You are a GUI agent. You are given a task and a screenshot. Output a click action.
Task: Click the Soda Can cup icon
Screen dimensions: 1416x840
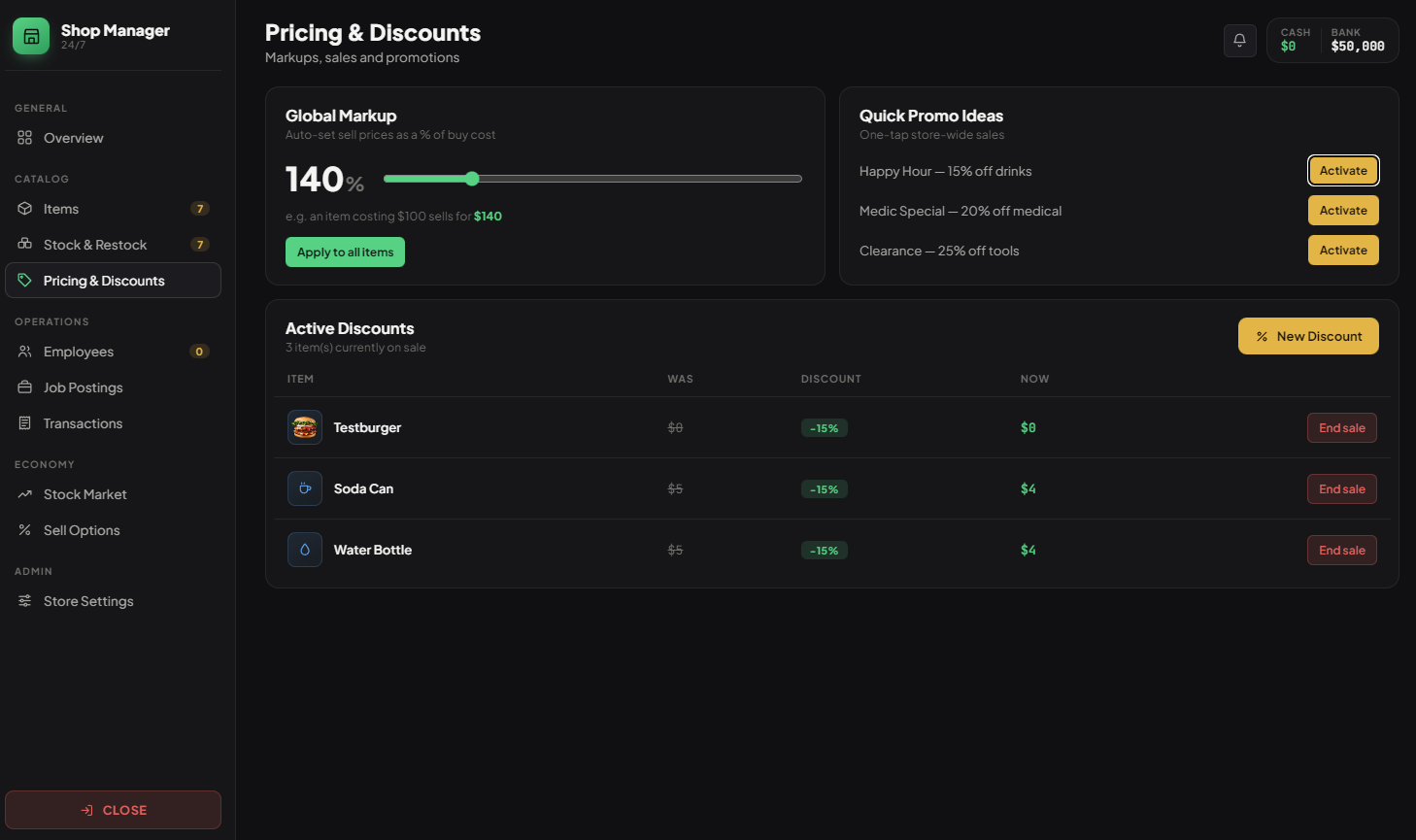coord(305,488)
